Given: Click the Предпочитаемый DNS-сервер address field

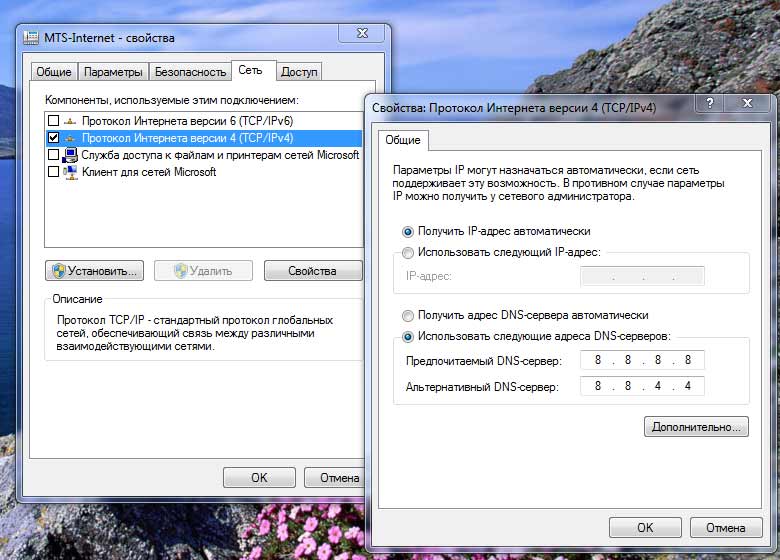Looking at the screenshot, I should [642, 360].
